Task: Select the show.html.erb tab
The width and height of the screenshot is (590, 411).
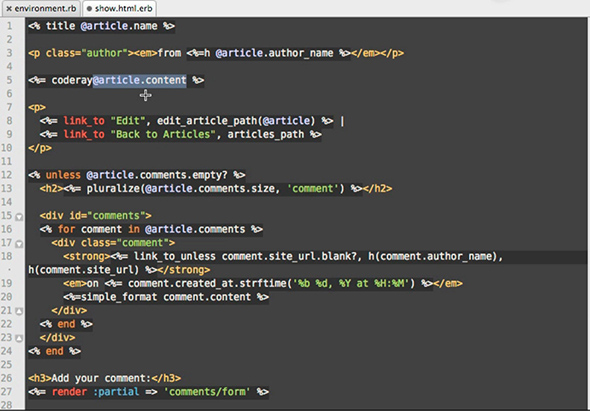Action: pyautogui.click(x=119, y=8)
